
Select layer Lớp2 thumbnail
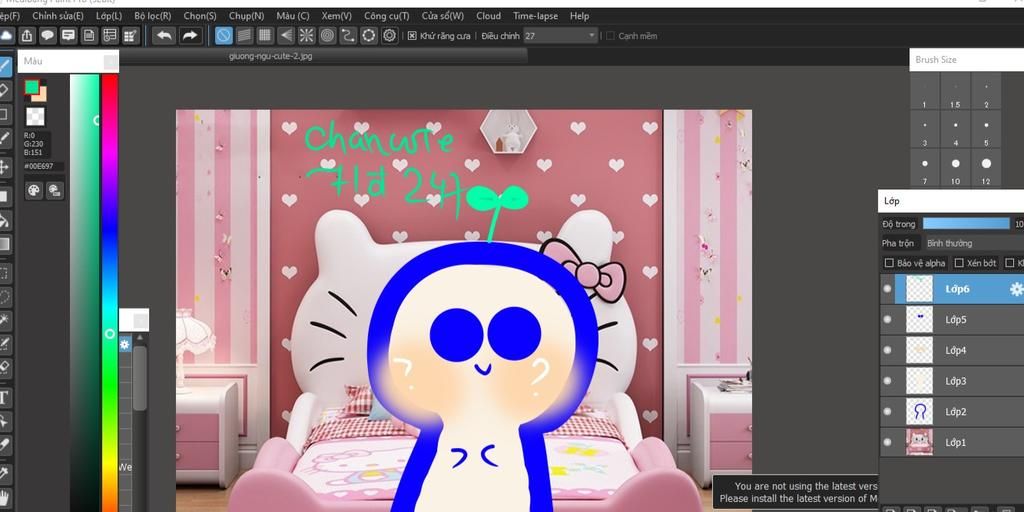coord(920,411)
